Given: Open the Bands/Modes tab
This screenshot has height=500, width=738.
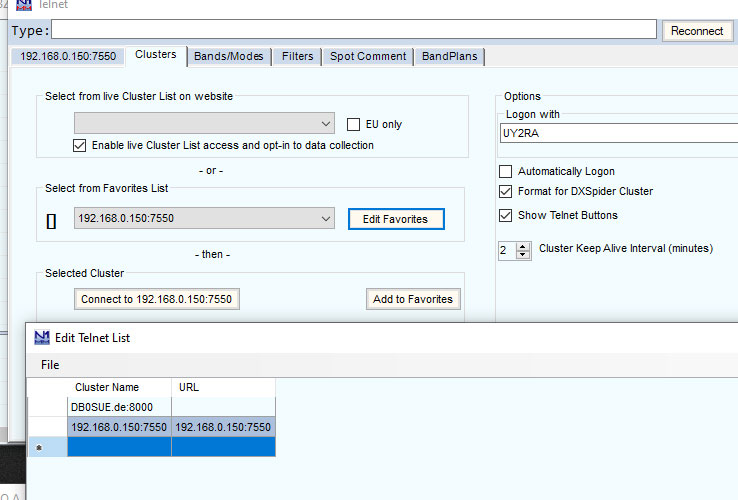Looking at the screenshot, I should point(229,56).
